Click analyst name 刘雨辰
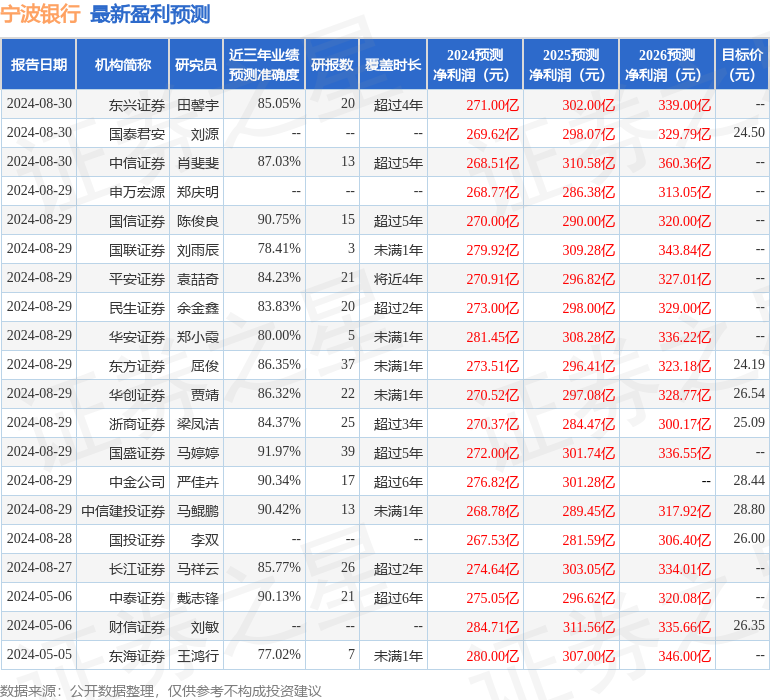Screen dimensions: 770x700 (x=198, y=250)
